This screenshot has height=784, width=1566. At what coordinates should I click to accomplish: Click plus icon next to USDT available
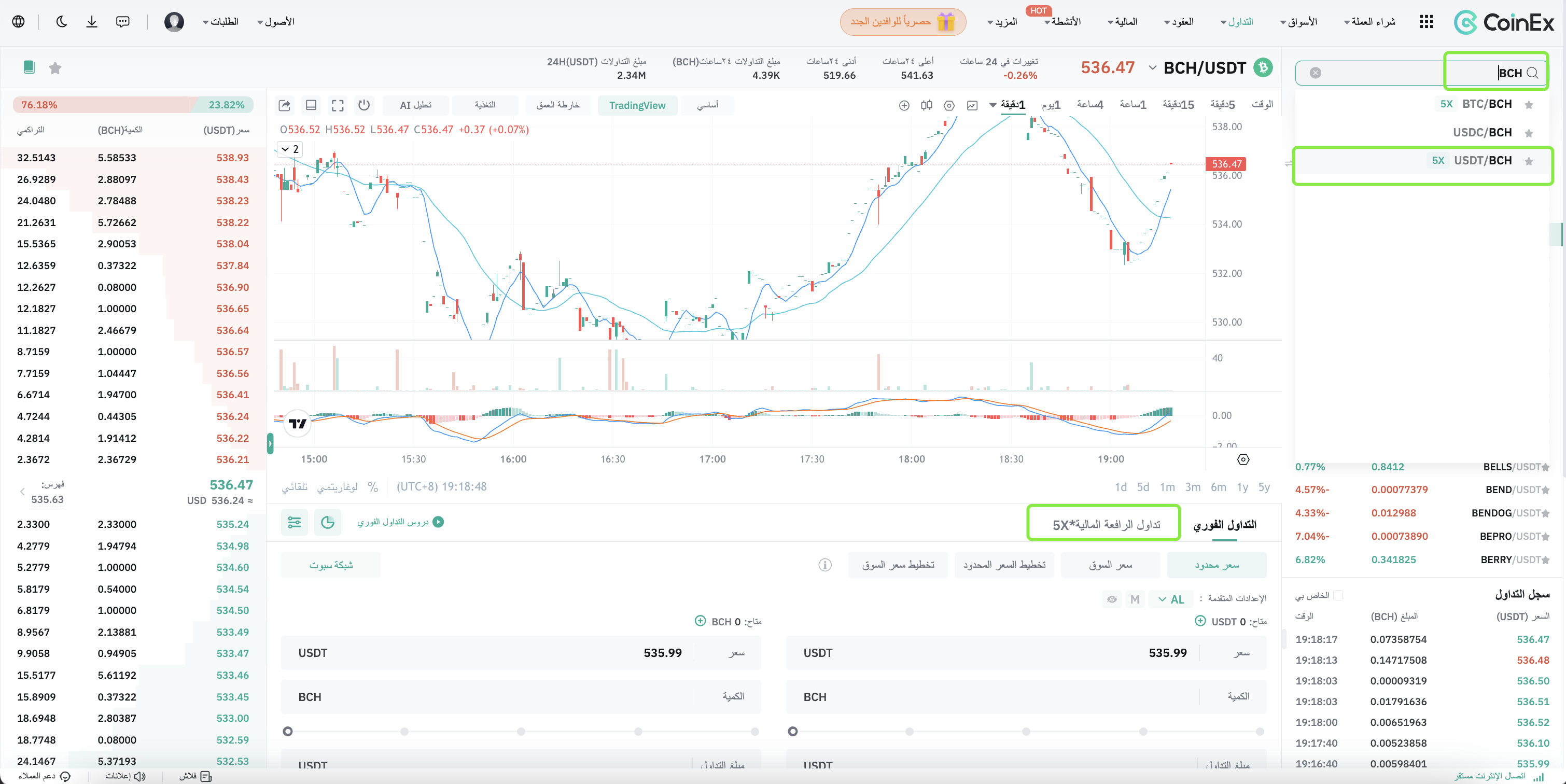click(1200, 621)
